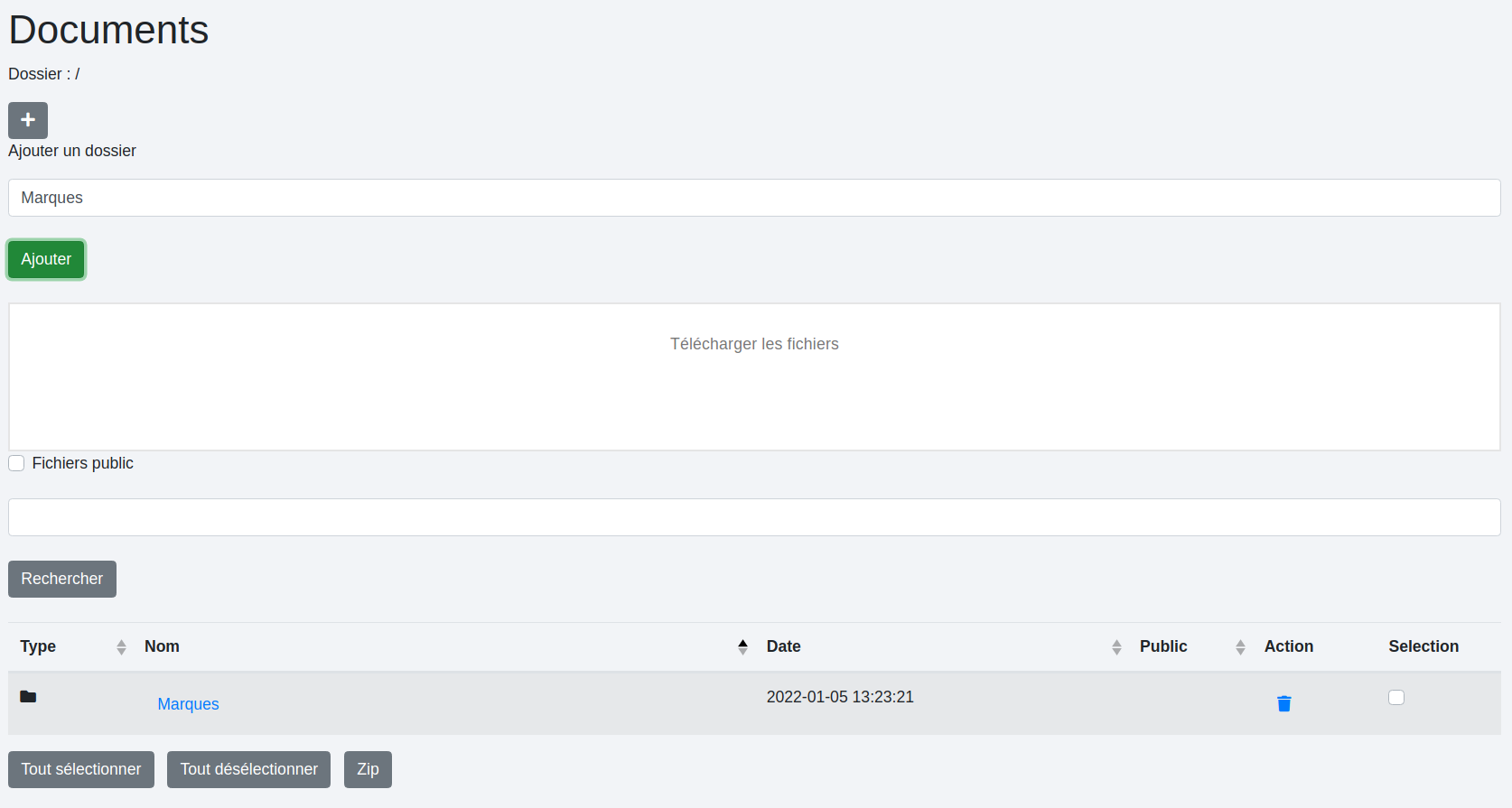Click Tout désélectionner button
1512x808 pixels.
pyautogui.click(x=248, y=769)
